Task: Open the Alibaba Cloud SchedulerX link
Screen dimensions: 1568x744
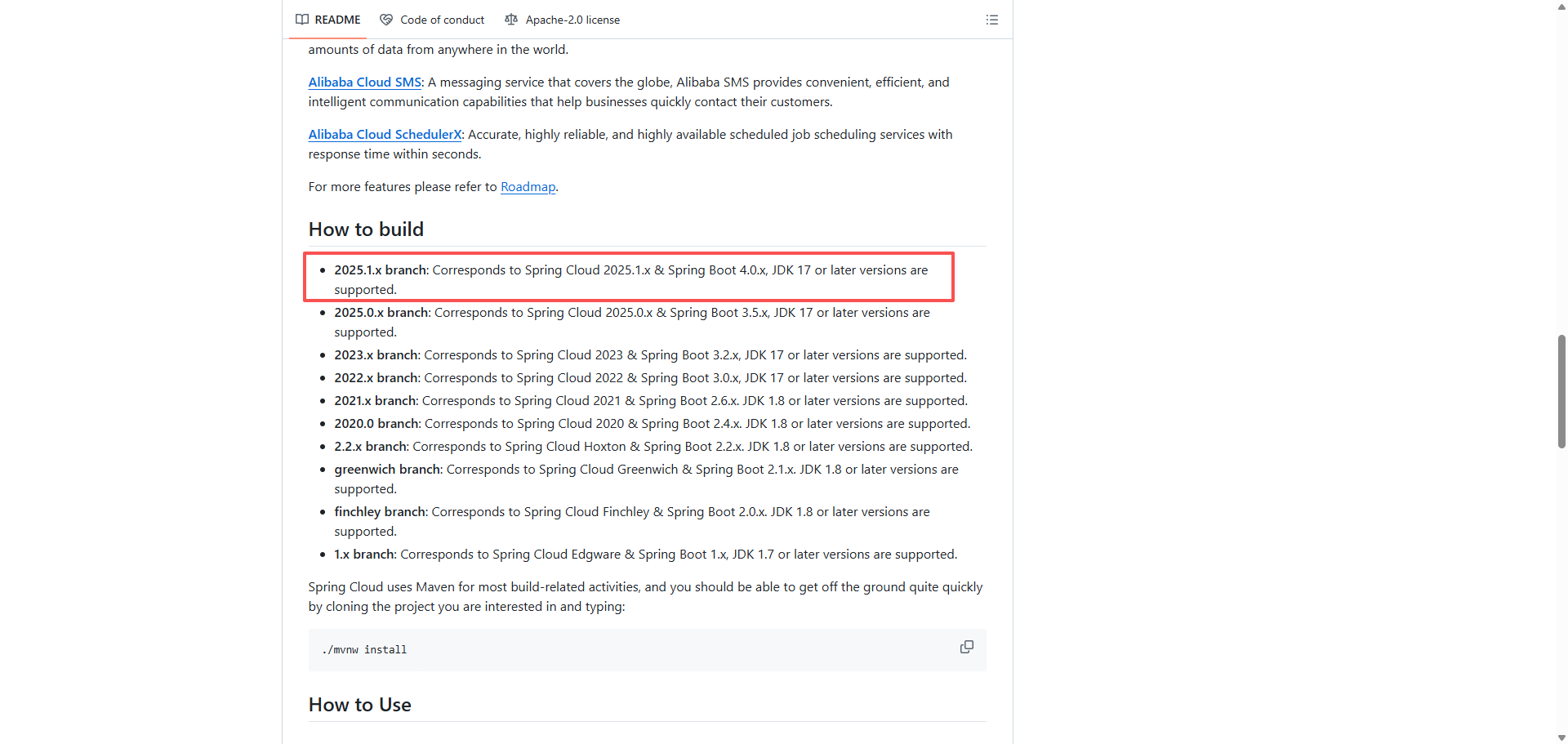Action: (x=385, y=135)
